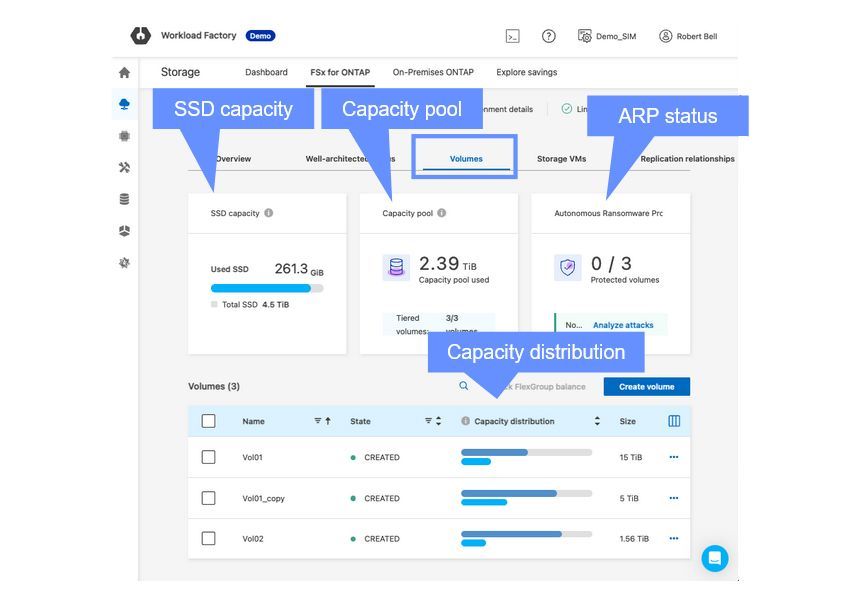Click the Size column header

pos(627,421)
